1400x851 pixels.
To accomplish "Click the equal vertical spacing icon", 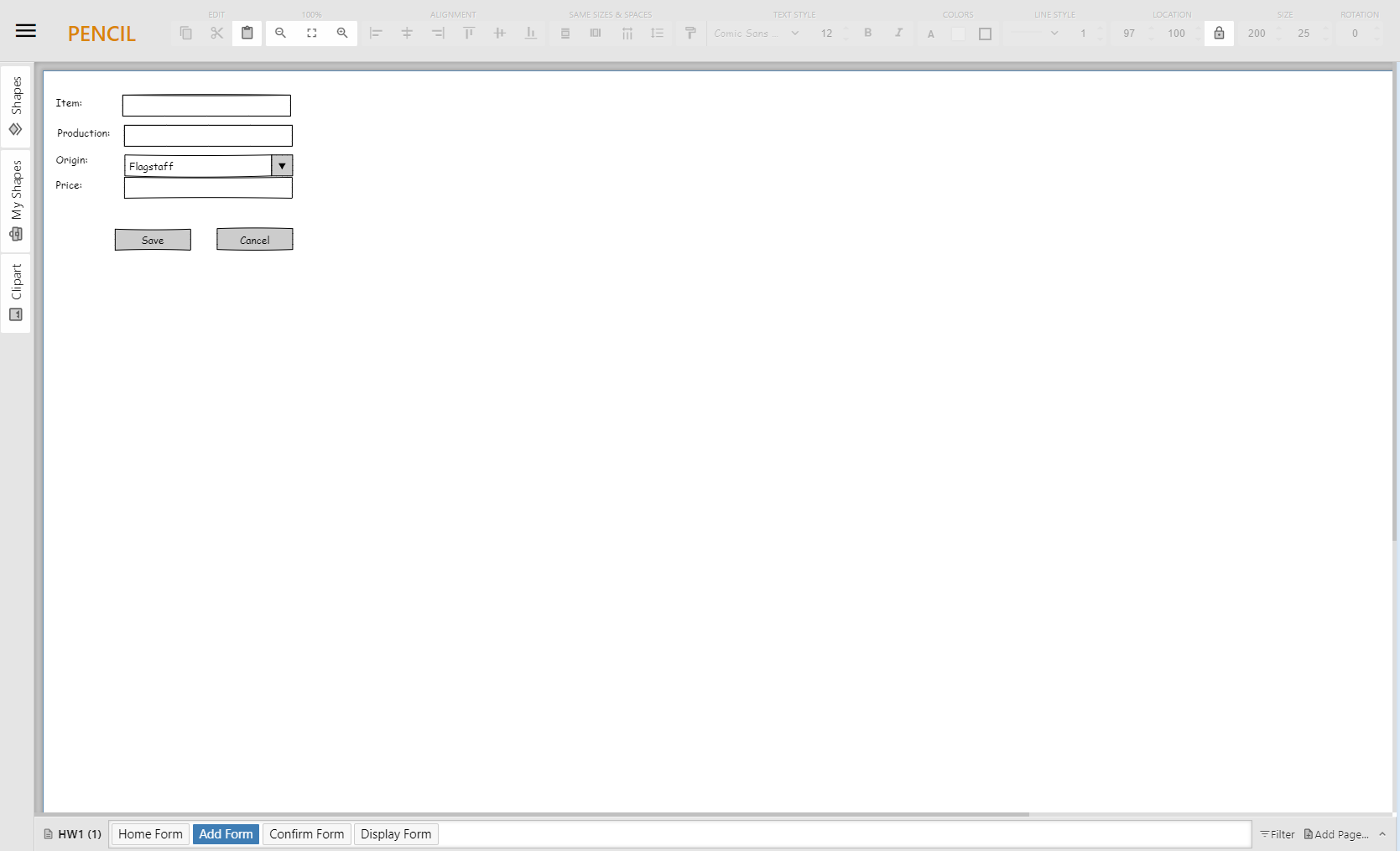I will point(658,34).
